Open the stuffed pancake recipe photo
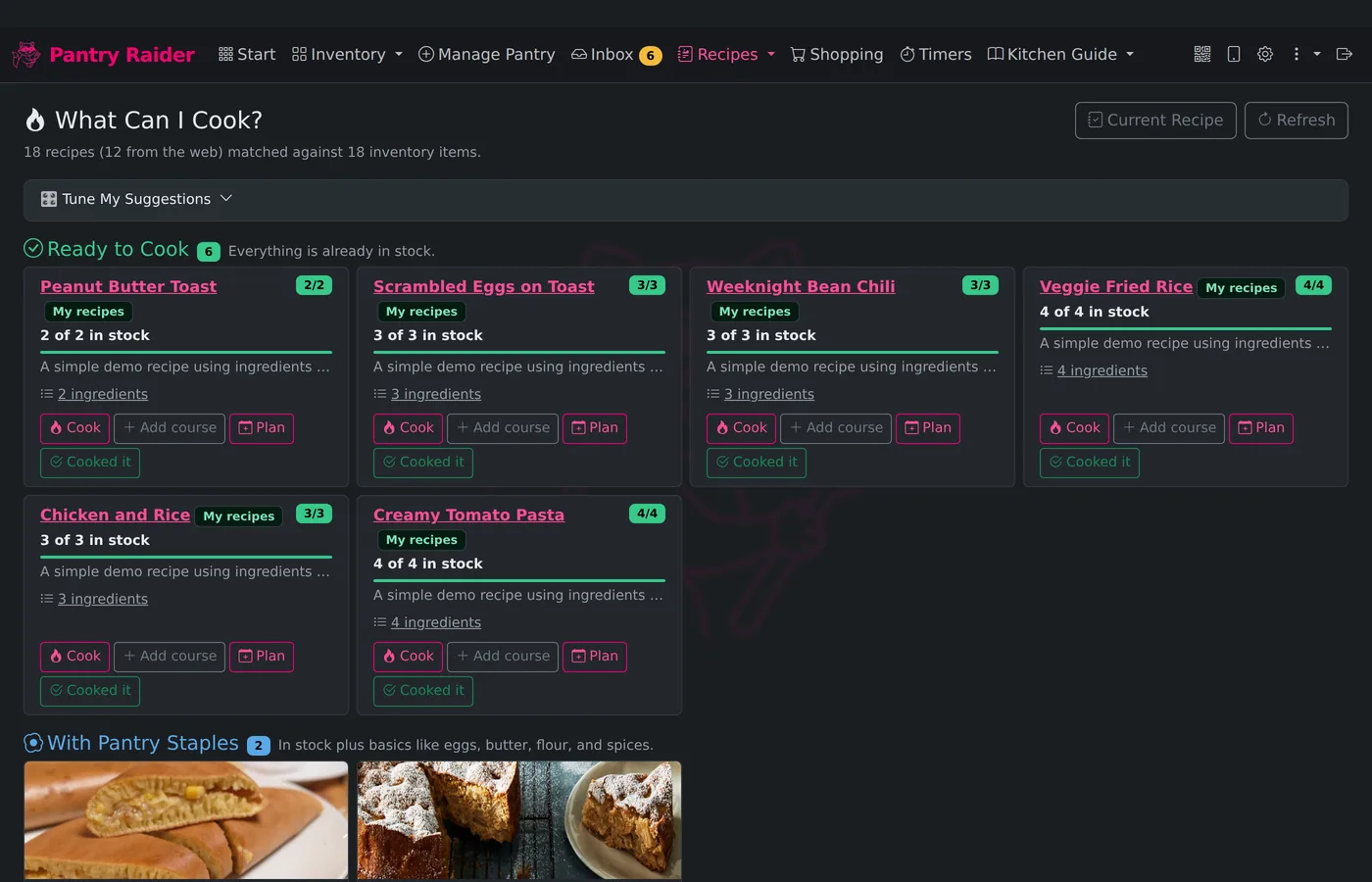 click(x=186, y=820)
